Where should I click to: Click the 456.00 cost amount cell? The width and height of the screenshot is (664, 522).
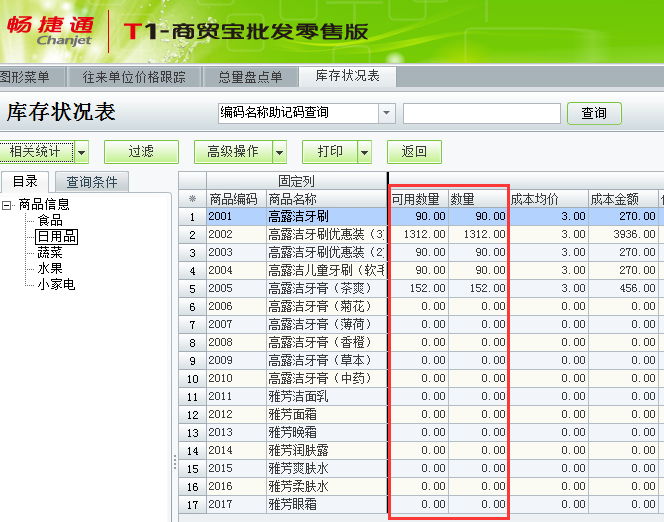pos(623,288)
